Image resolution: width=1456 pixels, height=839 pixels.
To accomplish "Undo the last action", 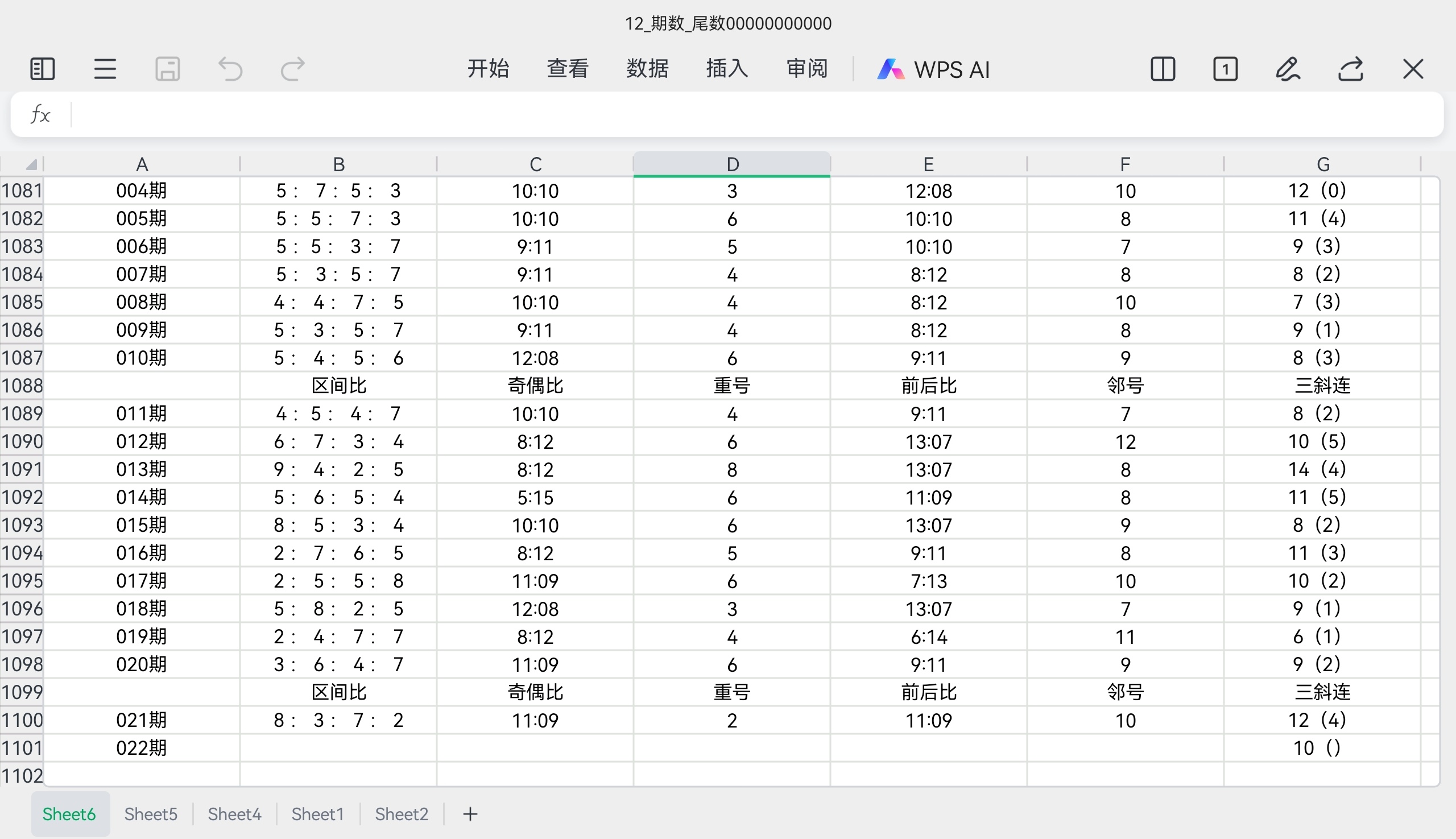I will tap(230, 69).
